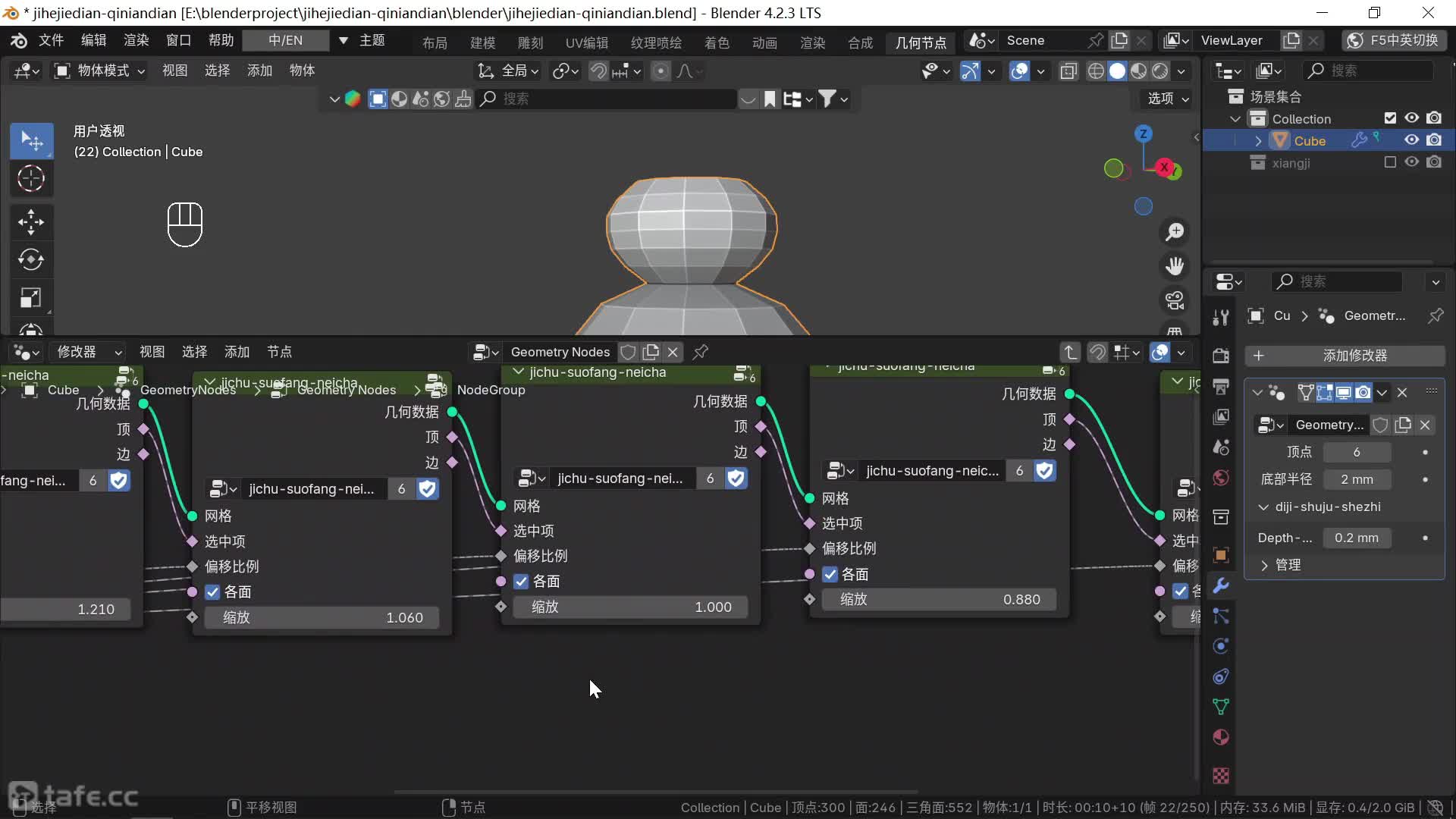Click the pan view hand icon
1456x819 pixels.
click(1175, 266)
